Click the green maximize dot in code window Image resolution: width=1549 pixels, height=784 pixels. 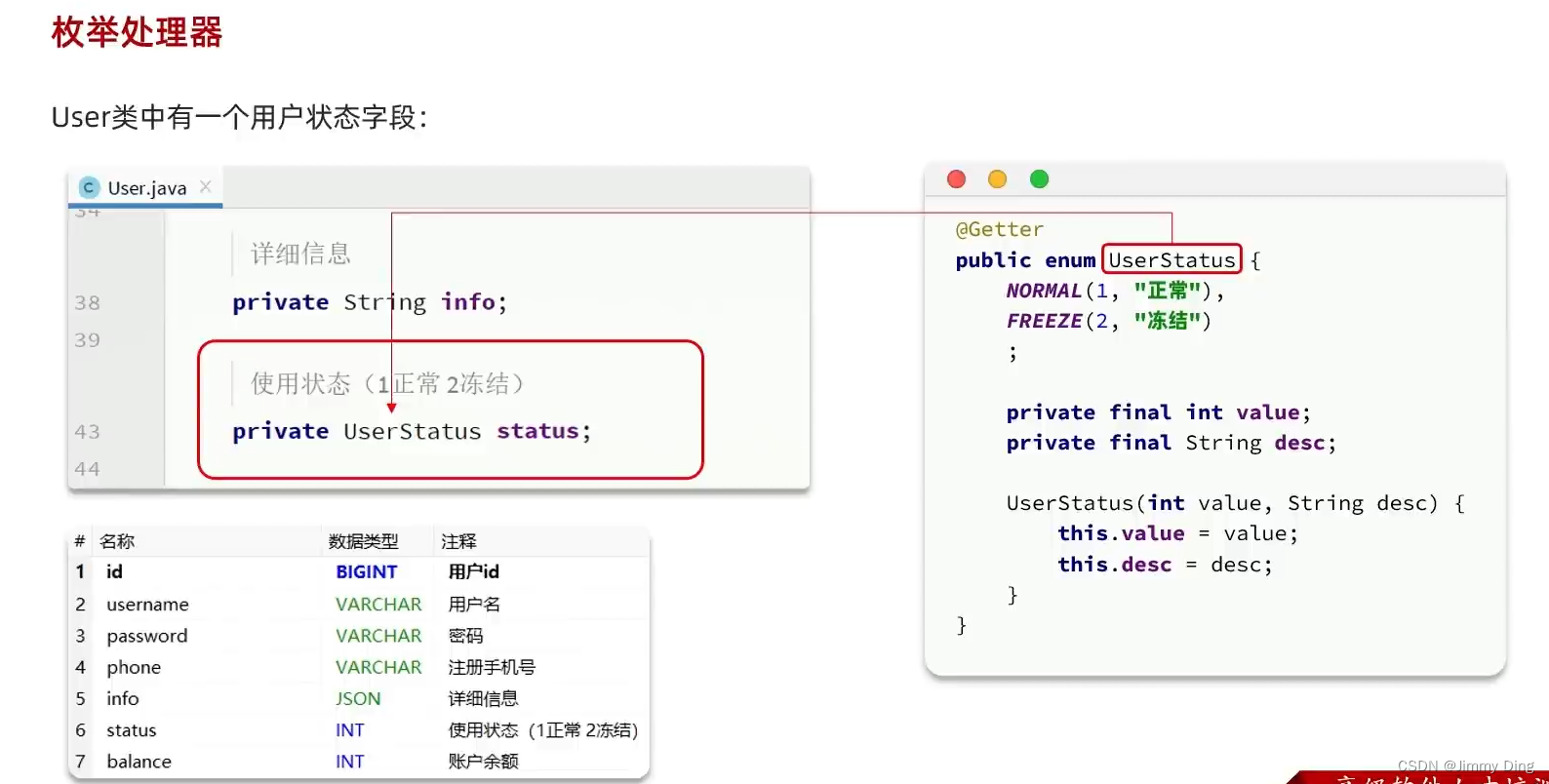coord(1039,179)
